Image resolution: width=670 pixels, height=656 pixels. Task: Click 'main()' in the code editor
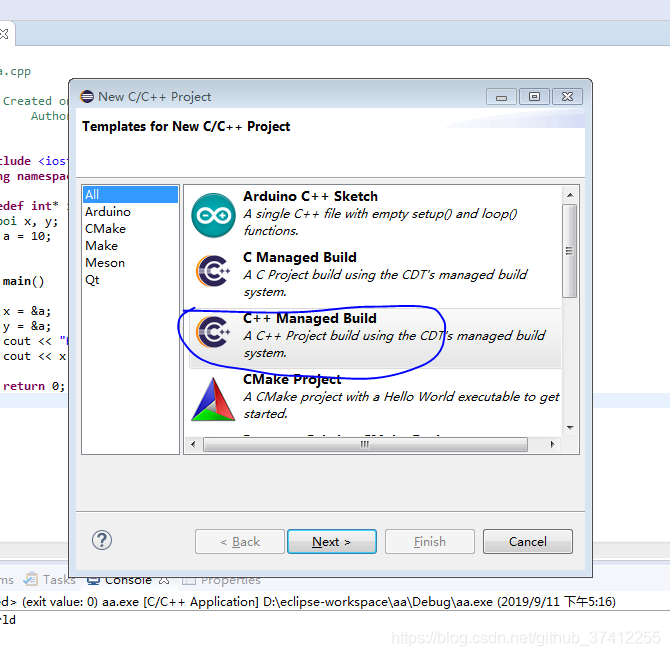23,281
